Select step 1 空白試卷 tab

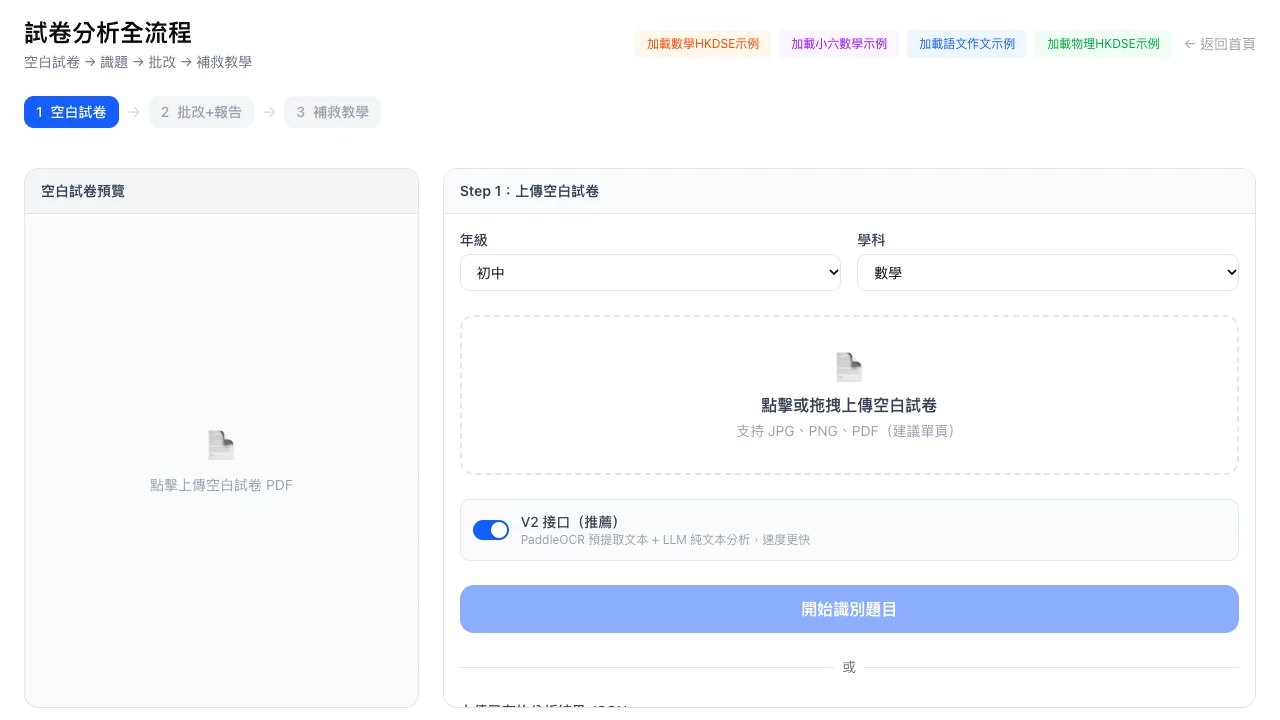tap(71, 112)
